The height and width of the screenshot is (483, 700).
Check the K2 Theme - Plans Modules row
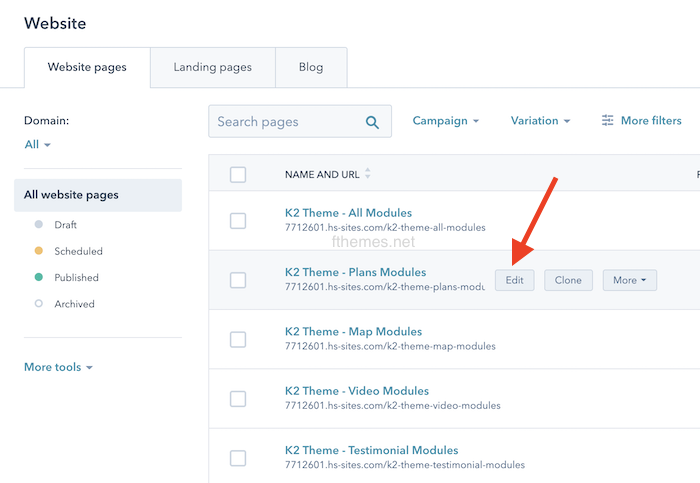pyautogui.click(x=238, y=280)
